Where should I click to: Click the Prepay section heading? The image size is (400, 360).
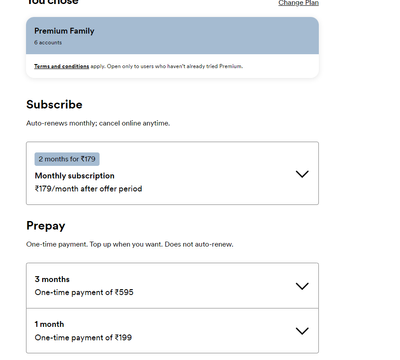click(46, 226)
